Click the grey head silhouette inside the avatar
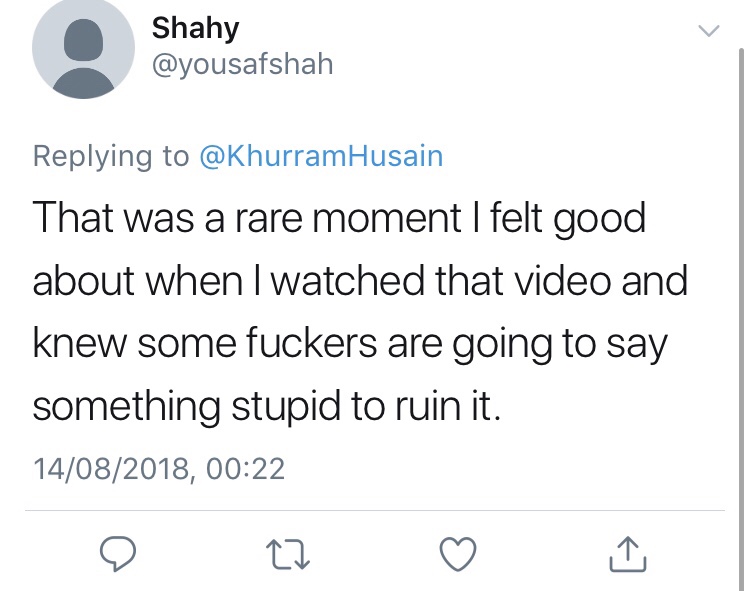The height and width of the screenshot is (591, 750). pos(83,40)
